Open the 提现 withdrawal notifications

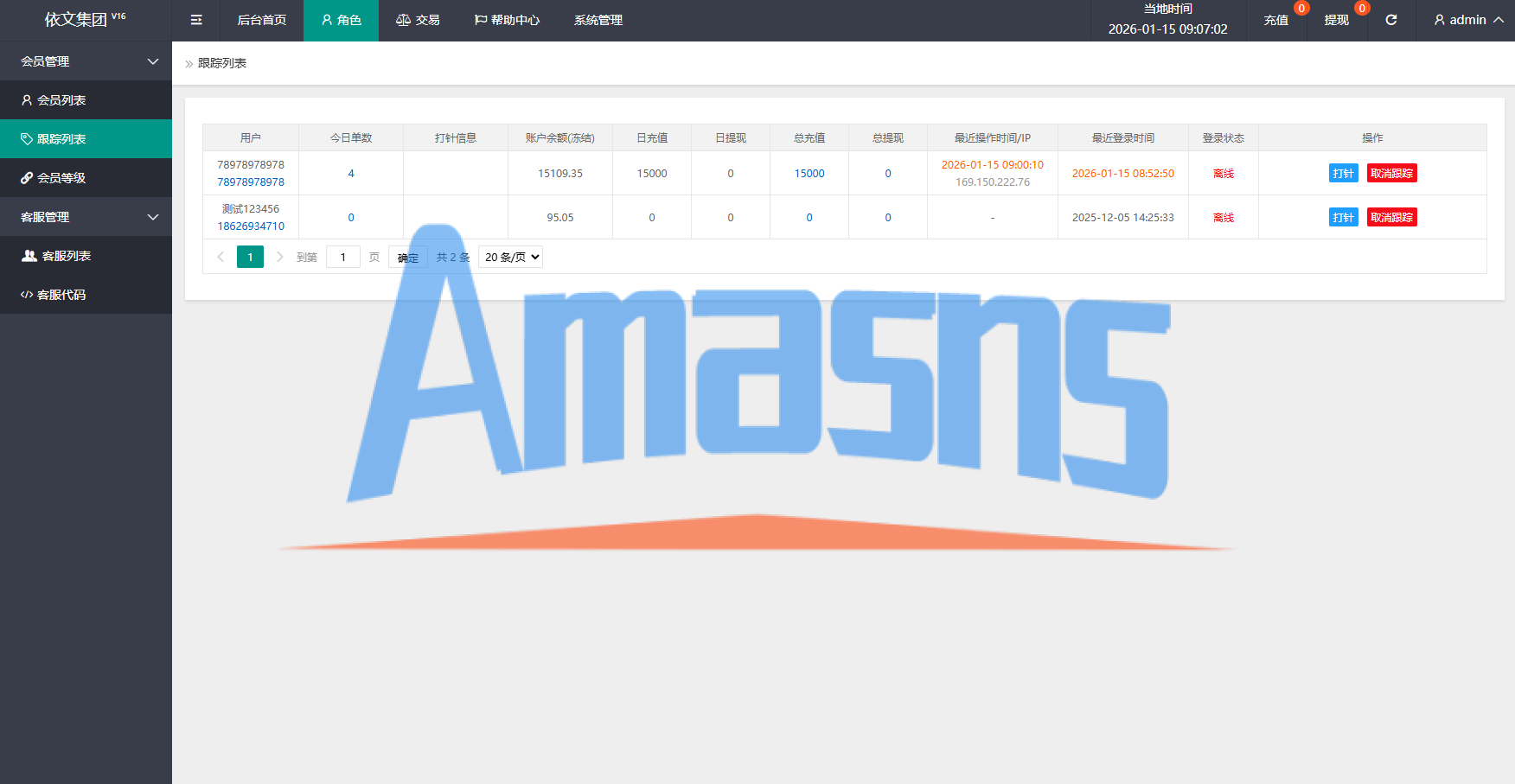point(1337,20)
